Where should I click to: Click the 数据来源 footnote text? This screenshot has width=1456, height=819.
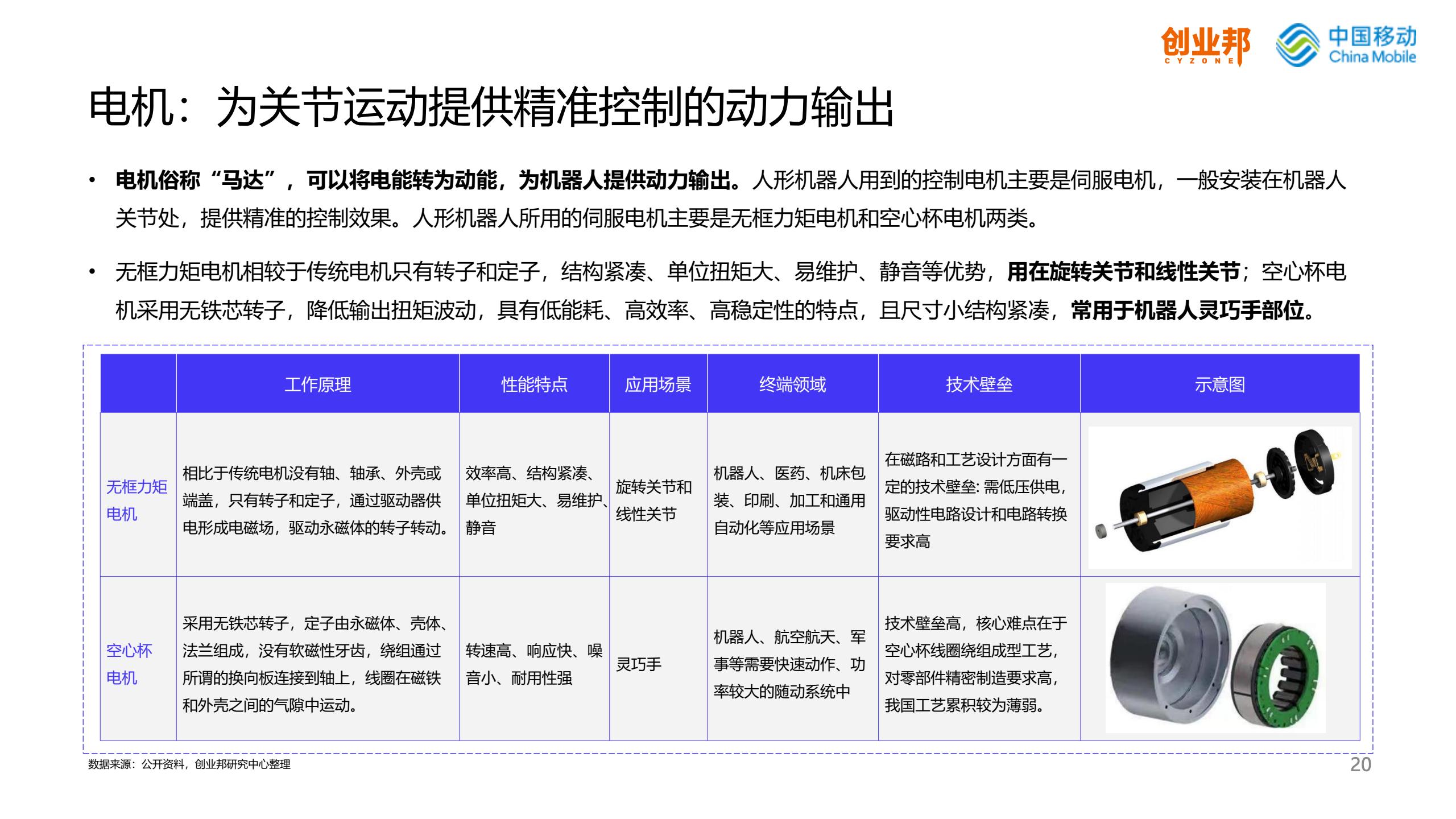pos(189,764)
